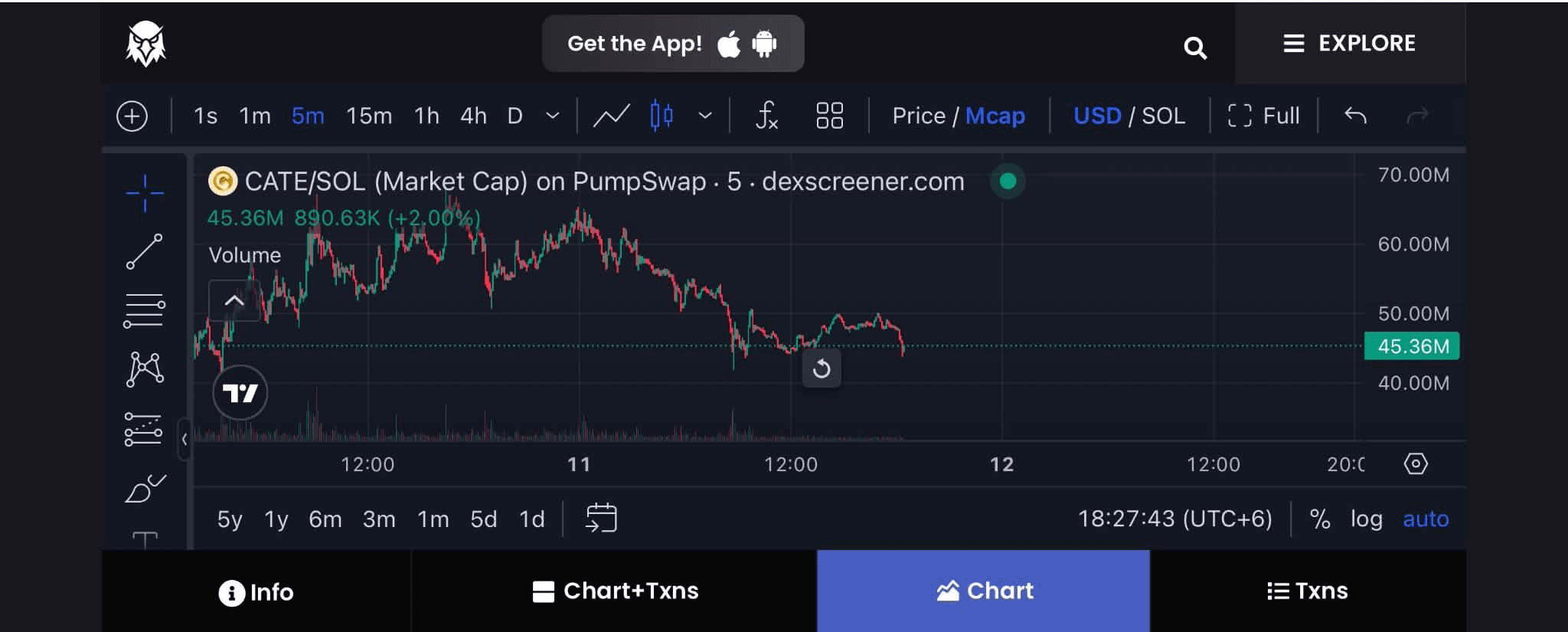
Task: Choose the brush drawing tool
Action: [144, 489]
